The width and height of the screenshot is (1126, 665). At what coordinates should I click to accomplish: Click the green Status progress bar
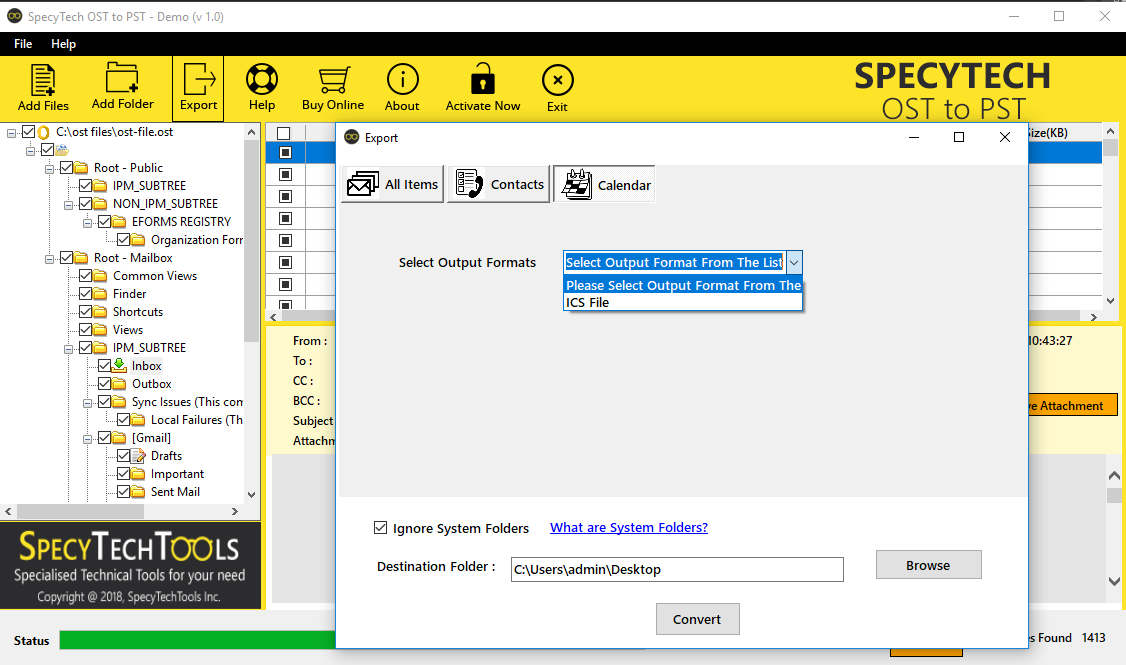(197, 640)
